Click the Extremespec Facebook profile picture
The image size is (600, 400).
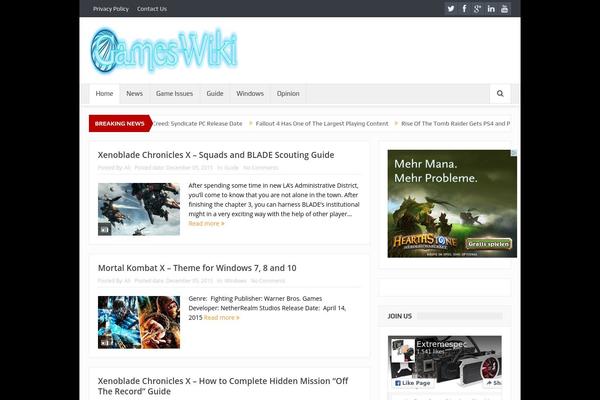[x=403, y=350]
